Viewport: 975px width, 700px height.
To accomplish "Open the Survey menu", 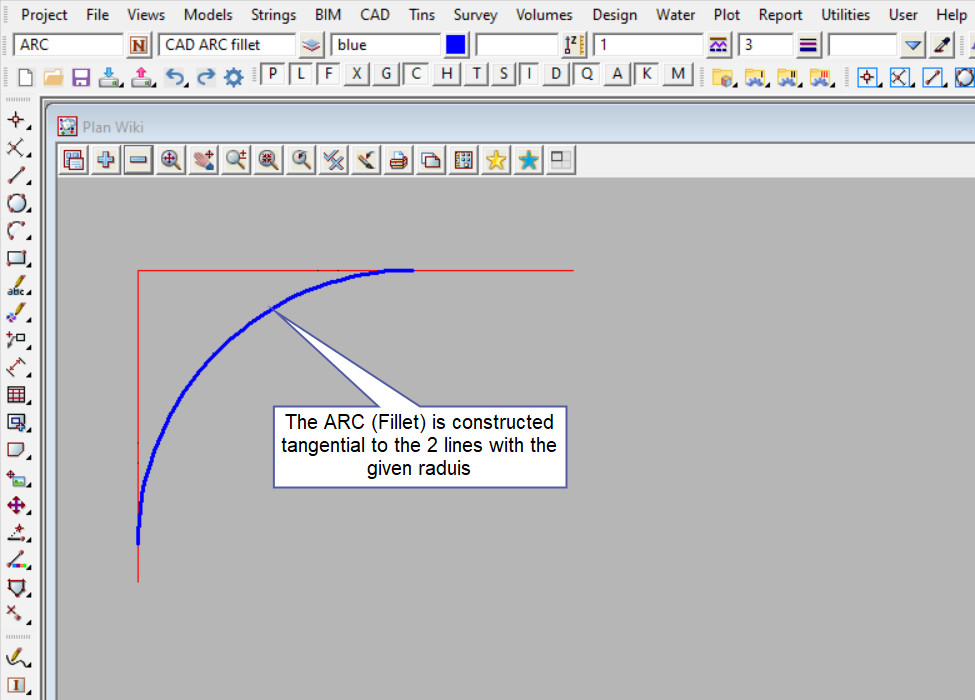I will pyautogui.click(x=476, y=15).
